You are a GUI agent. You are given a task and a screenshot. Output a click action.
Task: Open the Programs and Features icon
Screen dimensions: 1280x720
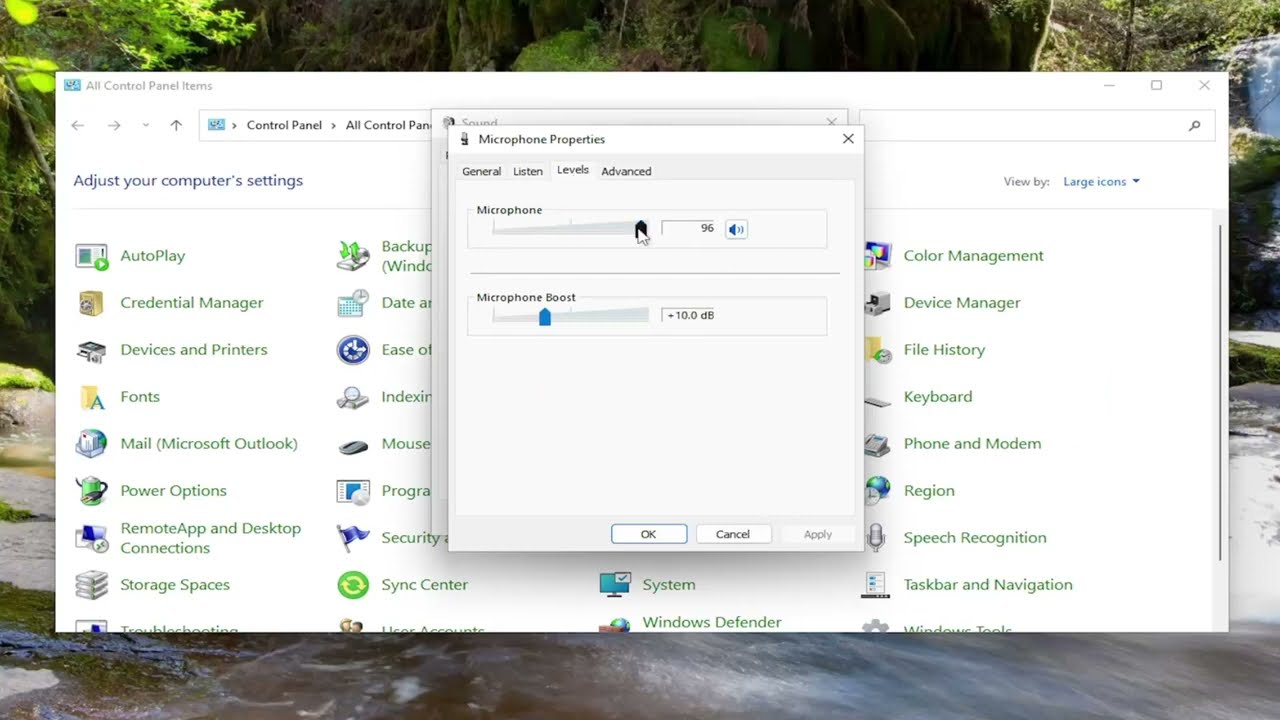pos(353,491)
